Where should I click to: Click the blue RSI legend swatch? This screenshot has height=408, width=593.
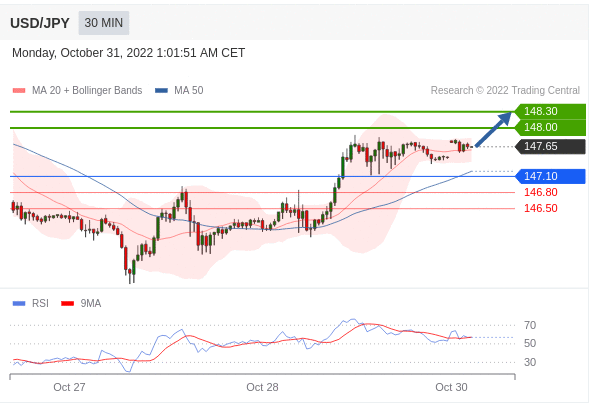pos(19,303)
